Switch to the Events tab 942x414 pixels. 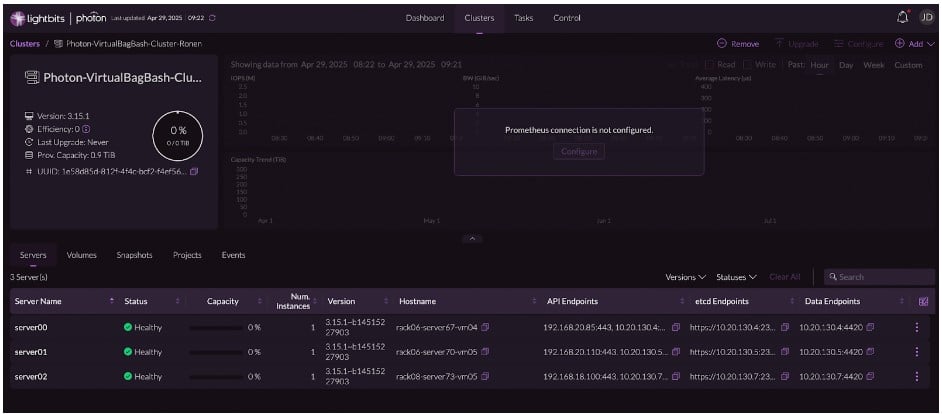233,255
